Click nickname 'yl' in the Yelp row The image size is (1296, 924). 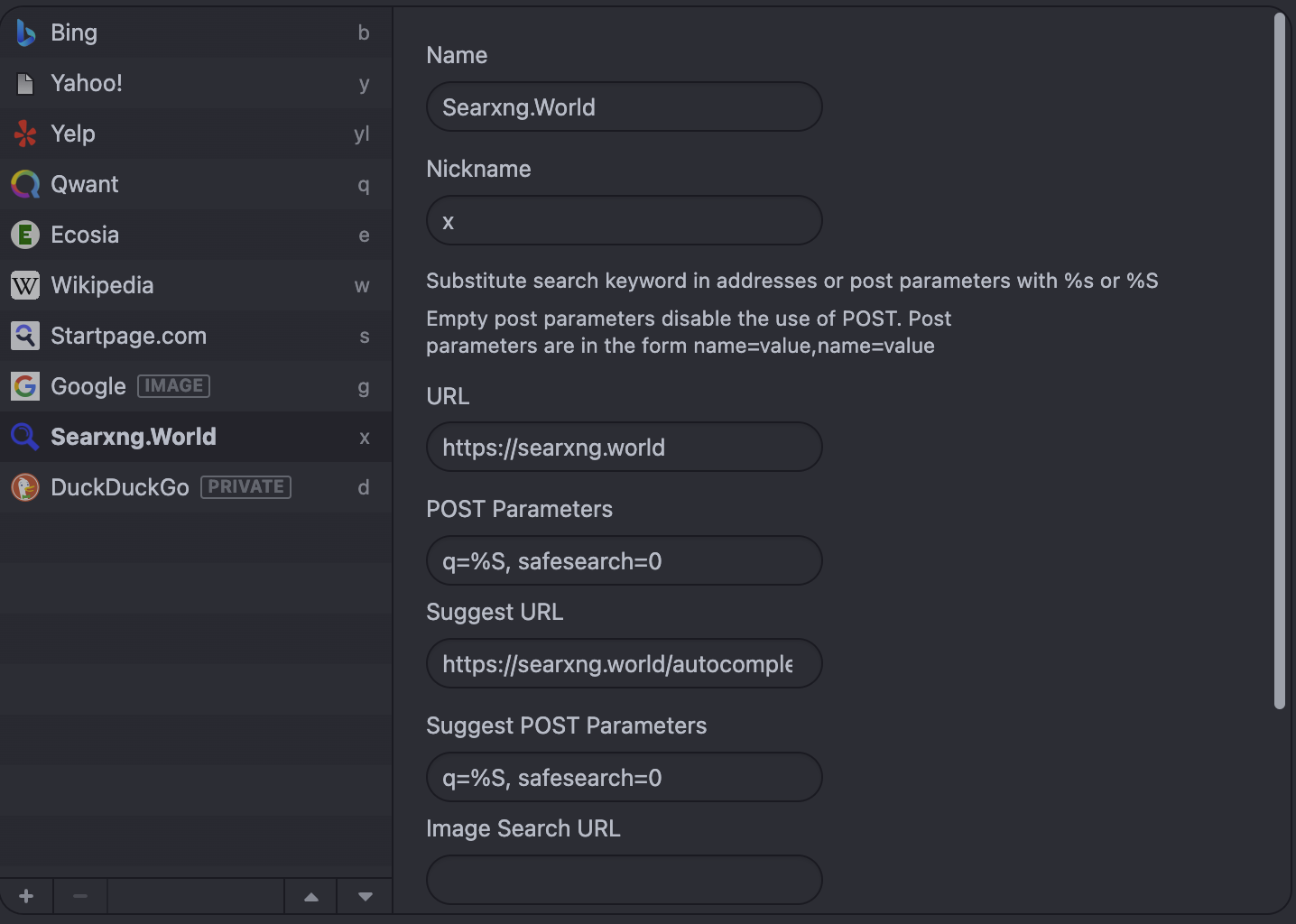(x=362, y=134)
